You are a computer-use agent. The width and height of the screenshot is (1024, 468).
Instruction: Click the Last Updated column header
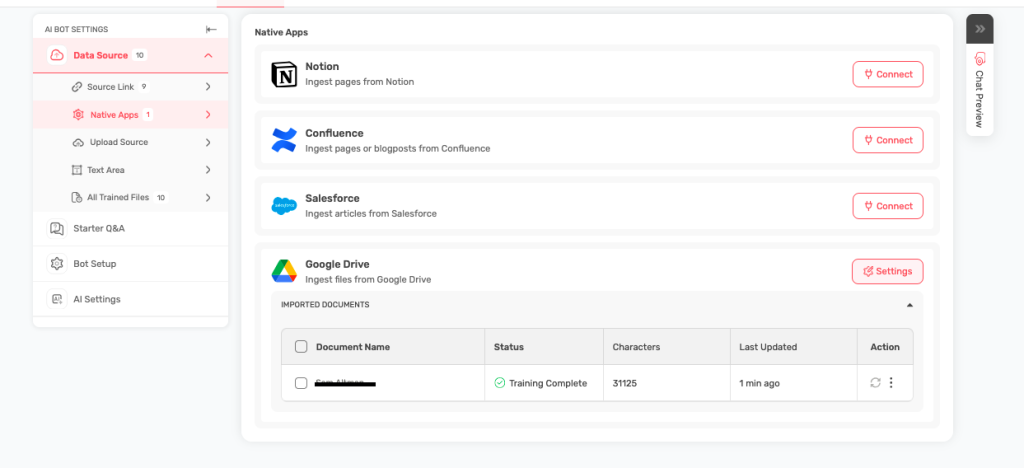(768, 347)
